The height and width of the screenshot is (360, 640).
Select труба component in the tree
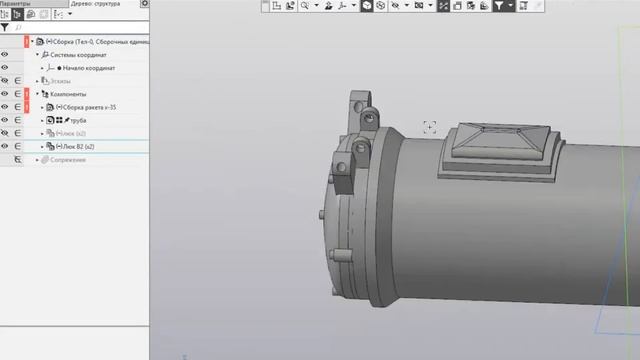point(78,120)
